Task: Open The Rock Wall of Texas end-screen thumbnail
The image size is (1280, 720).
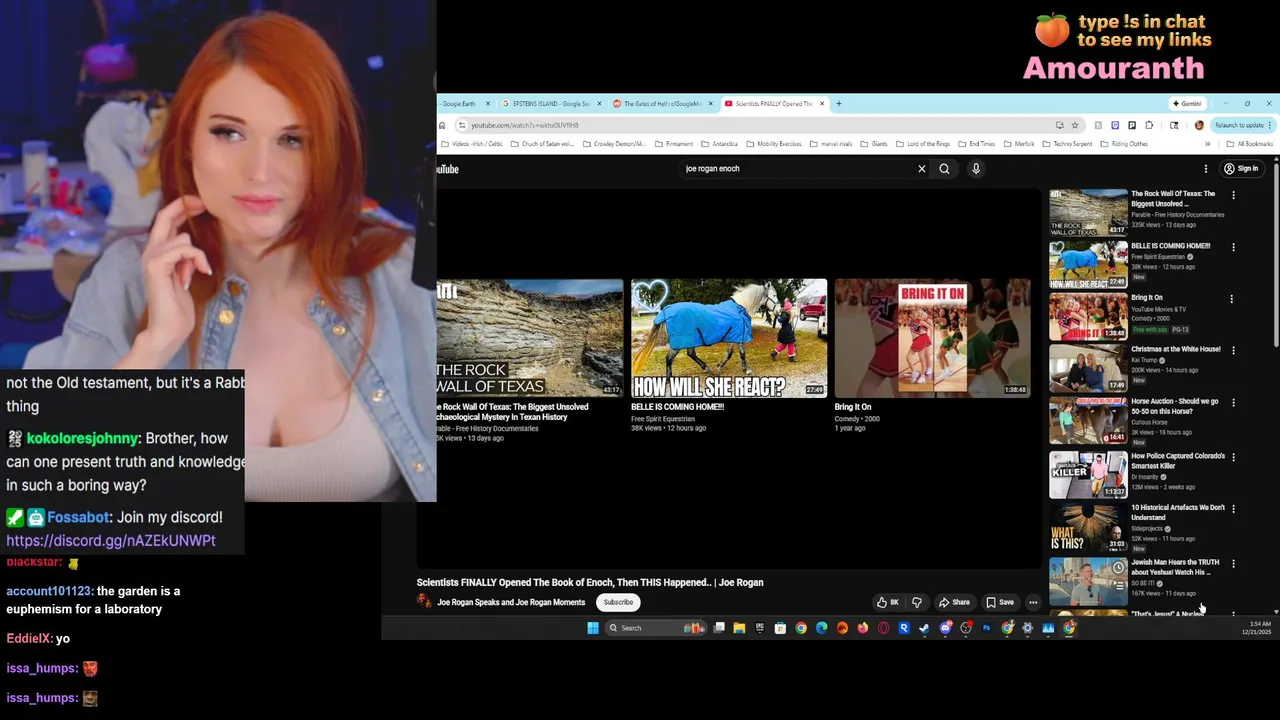Action: click(x=529, y=338)
